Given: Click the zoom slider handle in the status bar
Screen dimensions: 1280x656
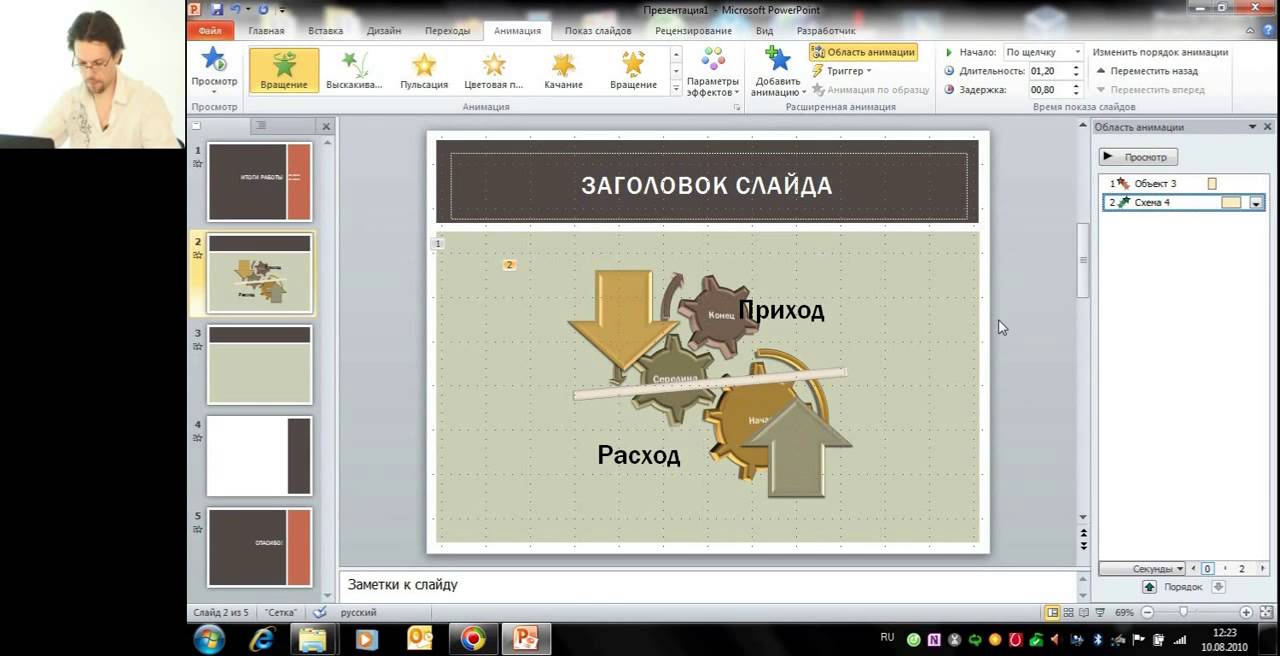Looking at the screenshot, I should coord(1184,612).
